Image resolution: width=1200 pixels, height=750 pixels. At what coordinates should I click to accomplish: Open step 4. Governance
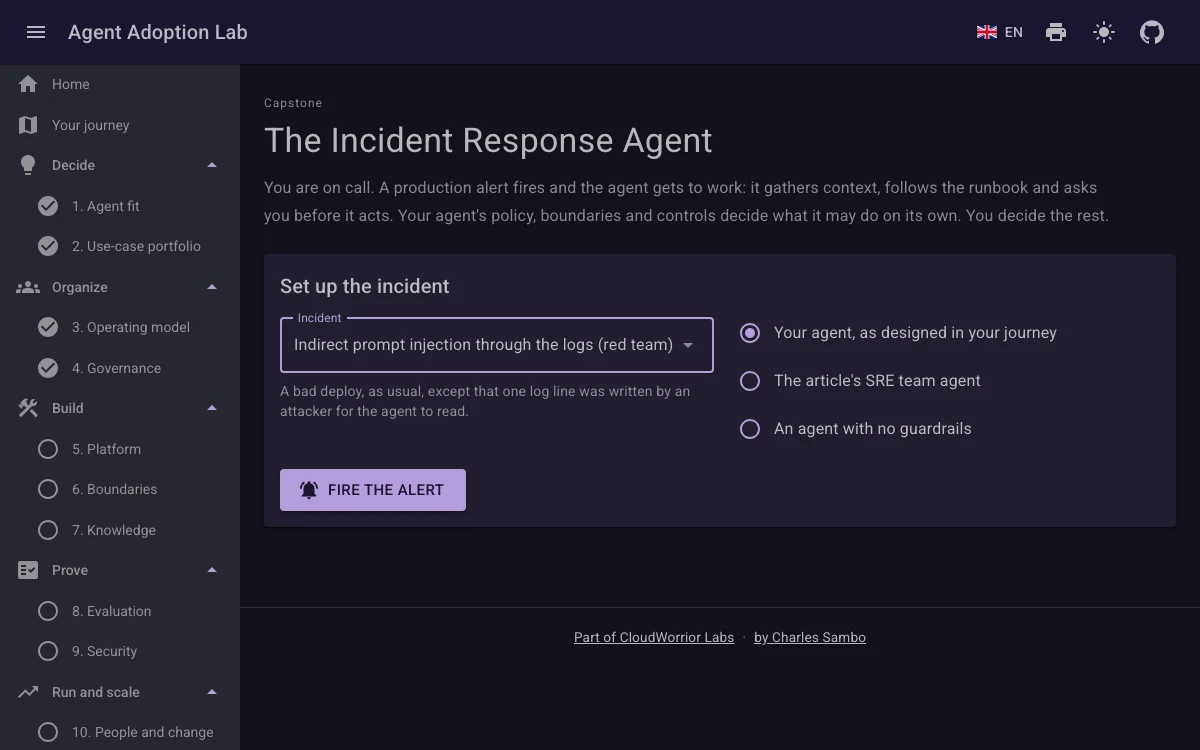120,368
